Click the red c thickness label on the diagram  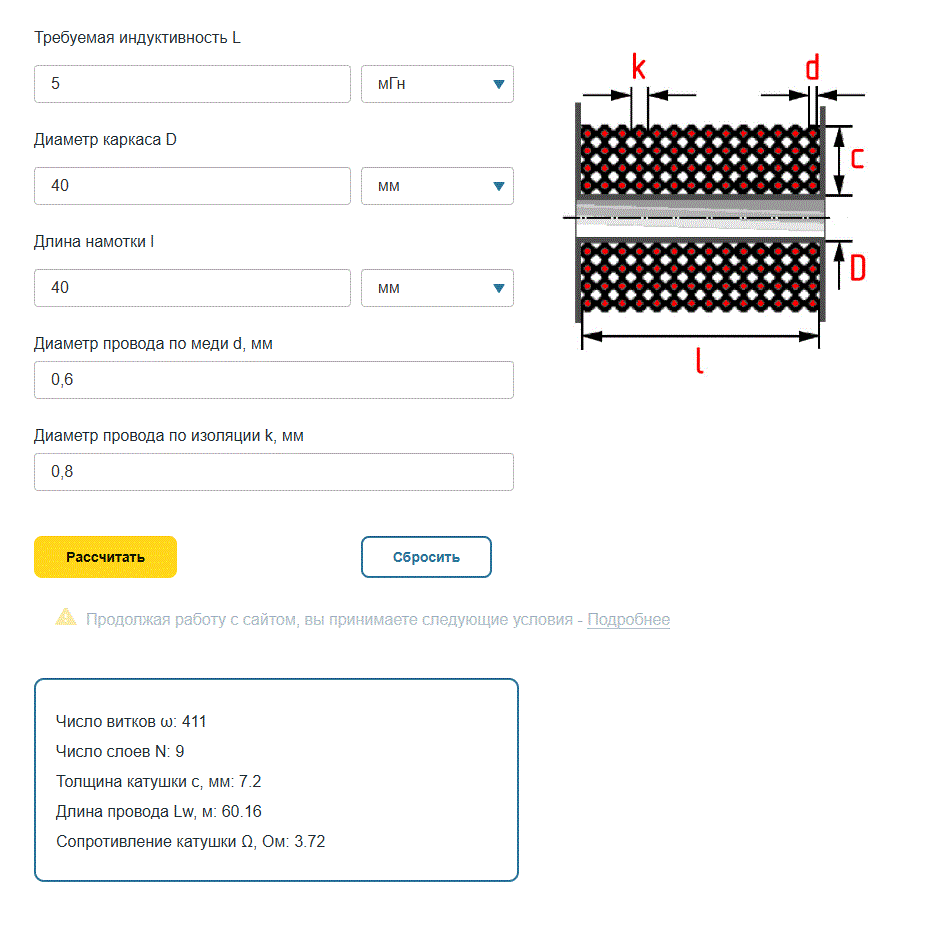pyautogui.click(x=857, y=158)
